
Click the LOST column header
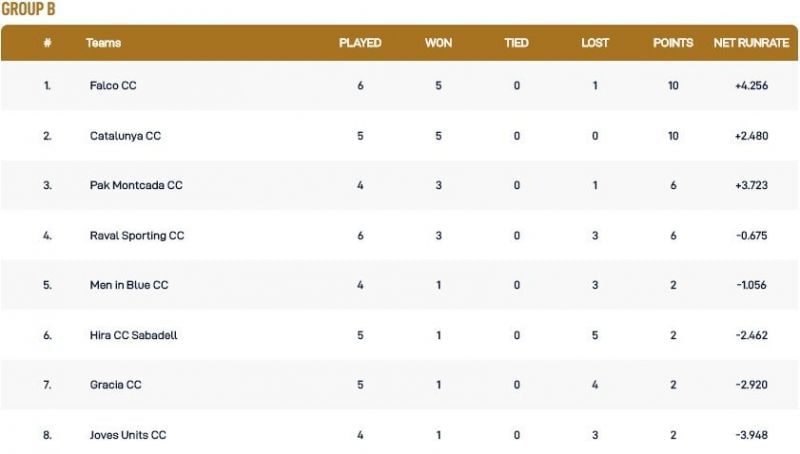[595, 44]
